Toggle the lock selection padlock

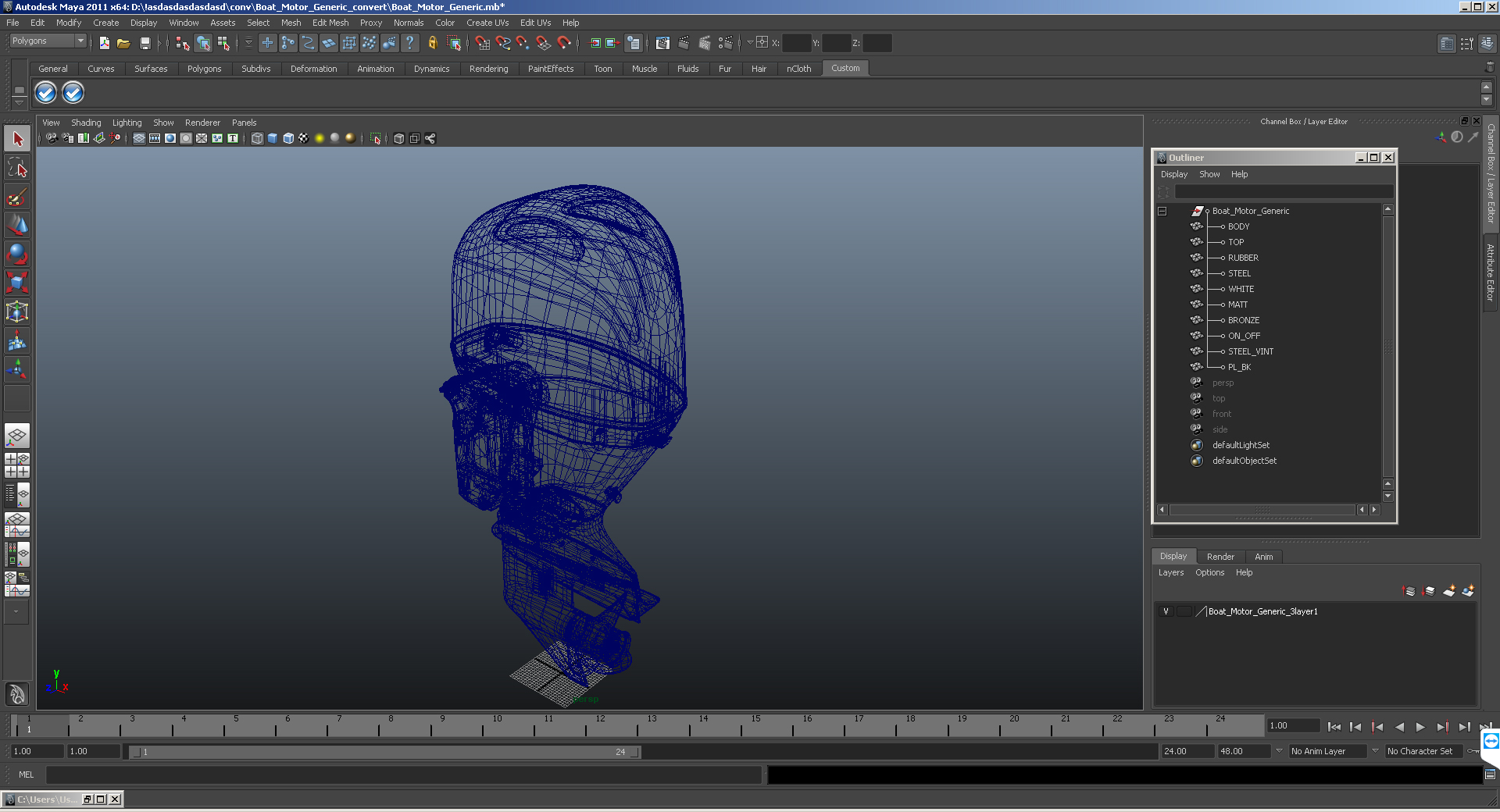click(432, 43)
